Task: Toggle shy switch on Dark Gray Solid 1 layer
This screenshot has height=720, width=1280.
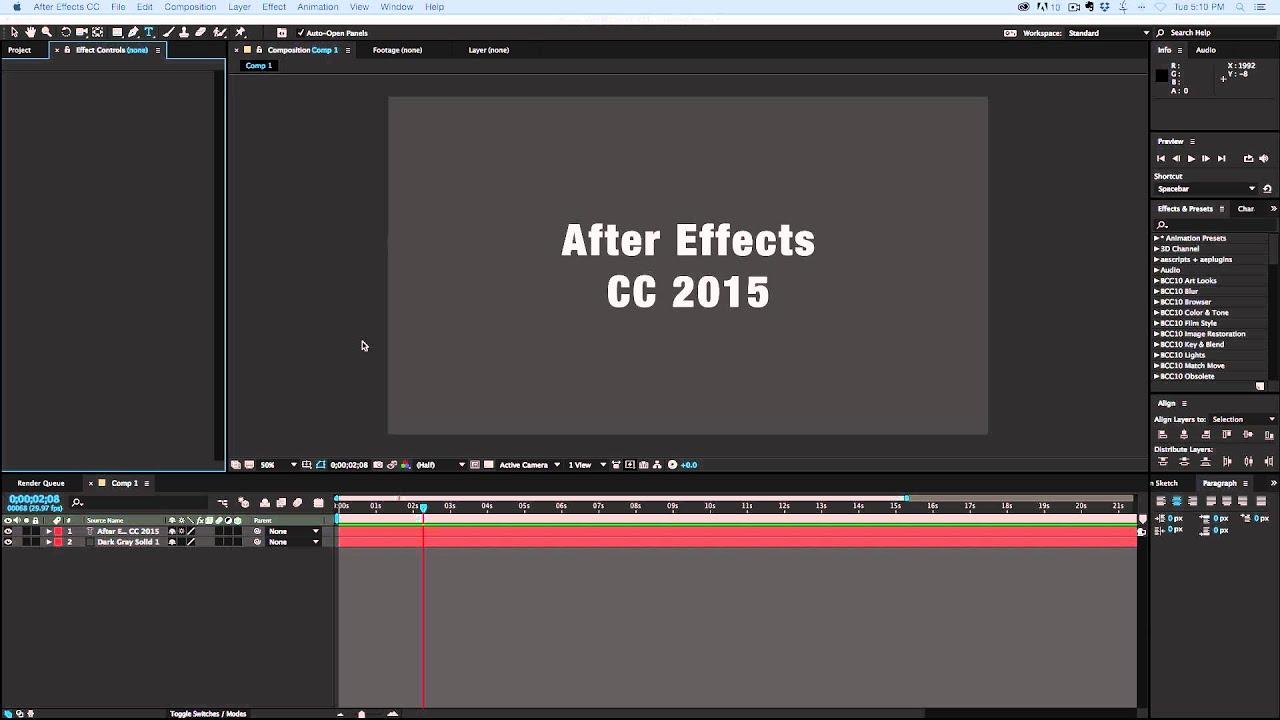Action: click(x=172, y=542)
